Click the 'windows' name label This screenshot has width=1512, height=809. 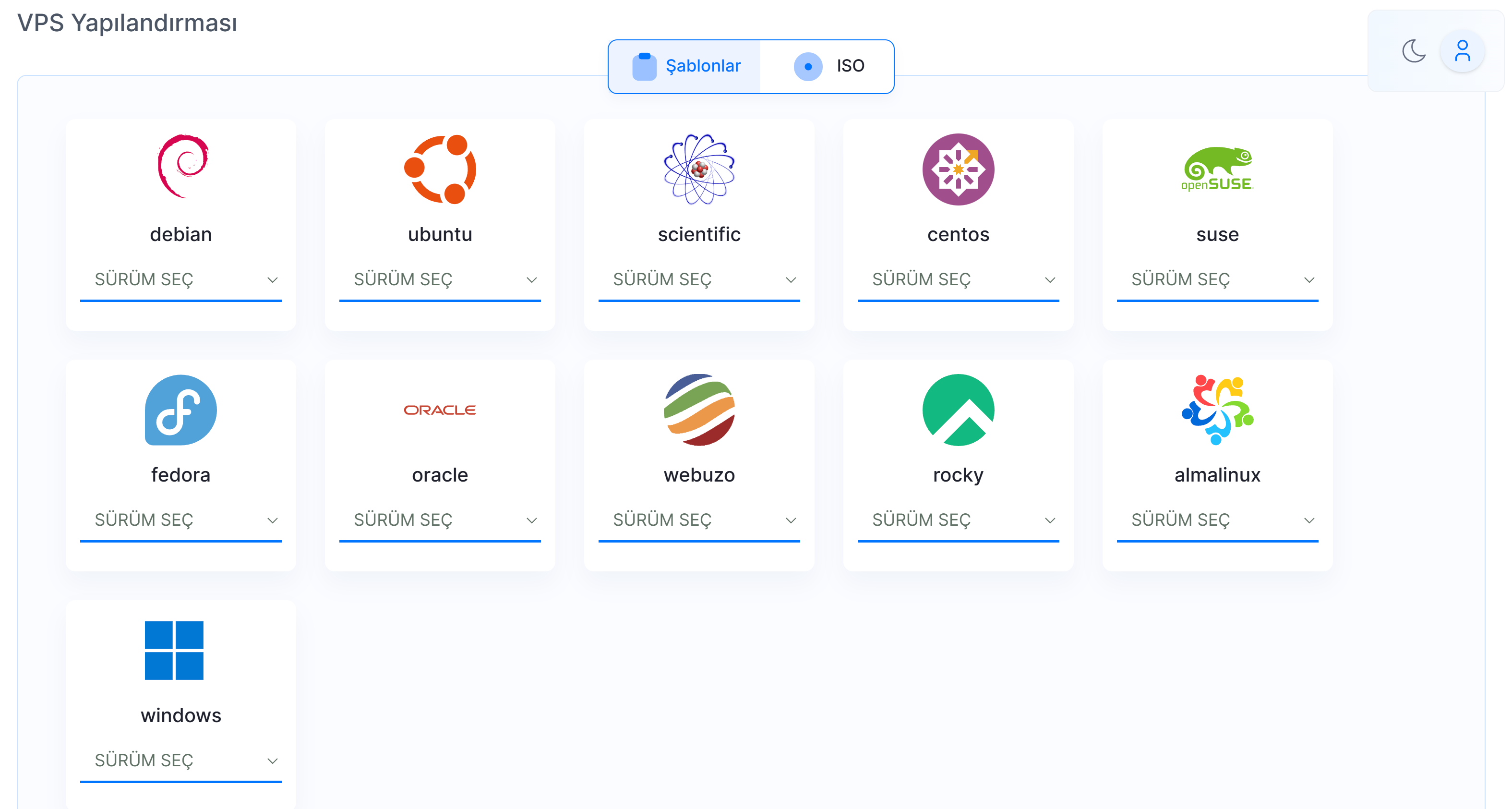(x=181, y=716)
